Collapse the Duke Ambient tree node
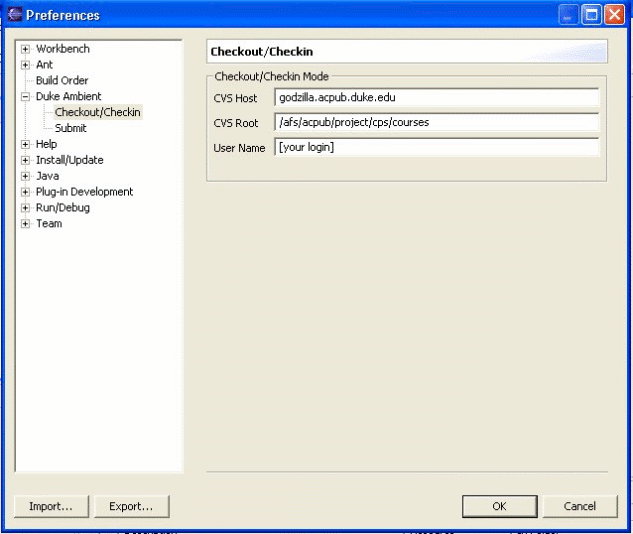The height and width of the screenshot is (534, 633). pyautogui.click(x=25, y=97)
